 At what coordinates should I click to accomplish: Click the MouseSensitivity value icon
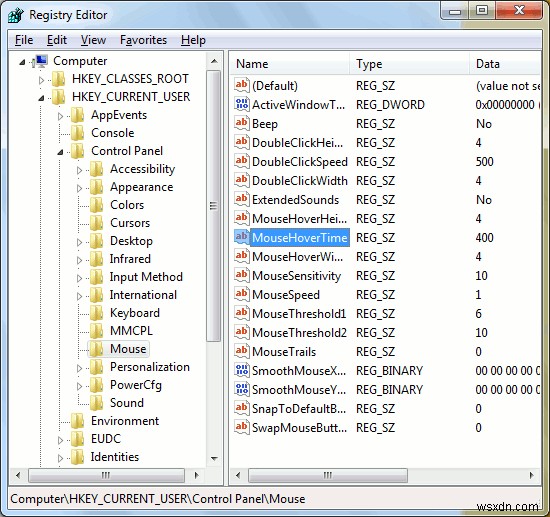[242, 275]
